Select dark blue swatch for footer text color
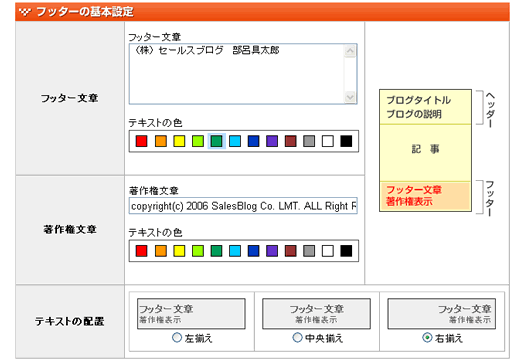The width and height of the screenshot is (525, 360). coord(253,141)
